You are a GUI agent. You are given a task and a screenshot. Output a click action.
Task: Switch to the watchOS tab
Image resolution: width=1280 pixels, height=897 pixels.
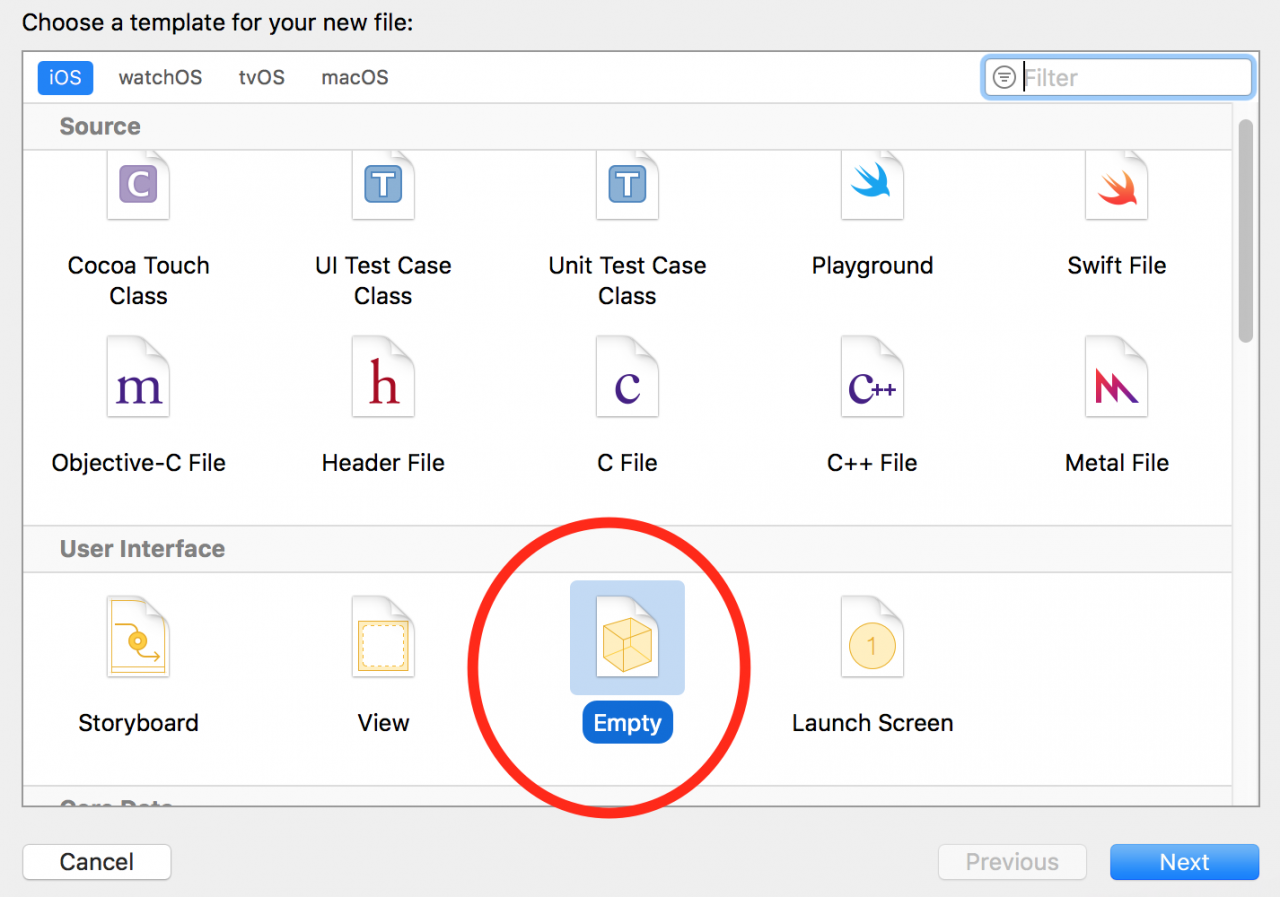[160, 77]
